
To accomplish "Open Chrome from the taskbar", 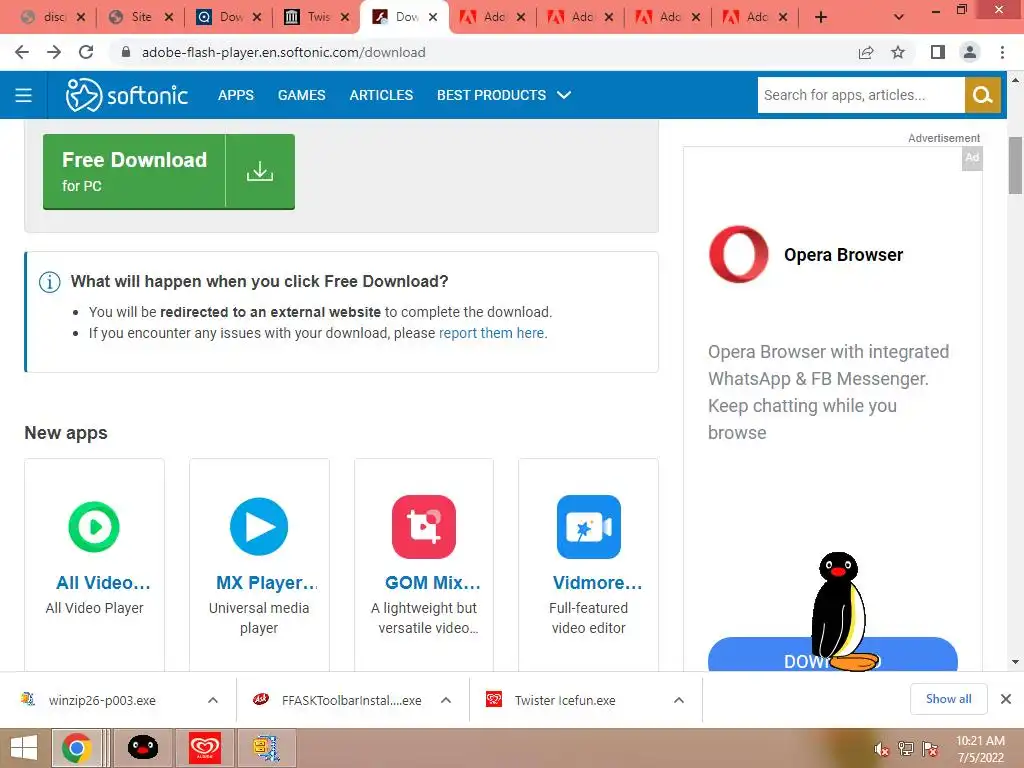I will point(76,748).
